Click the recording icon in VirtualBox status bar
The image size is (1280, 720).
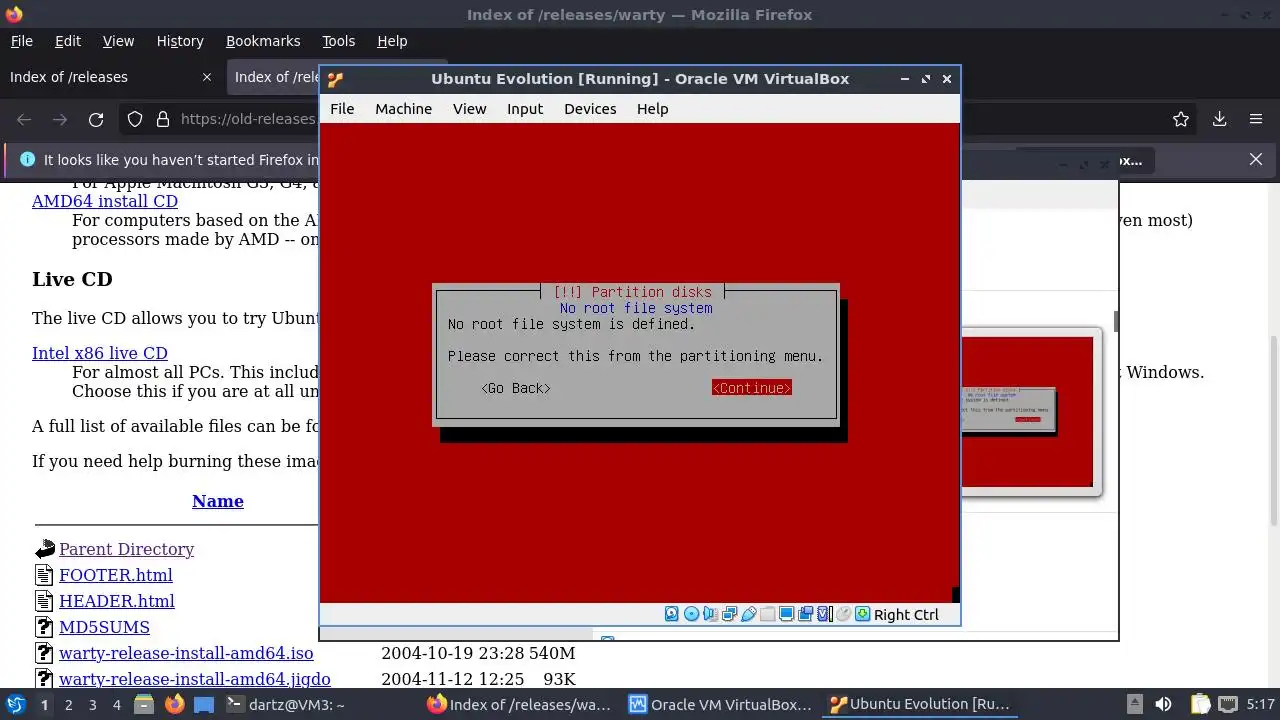click(x=806, y=614)
